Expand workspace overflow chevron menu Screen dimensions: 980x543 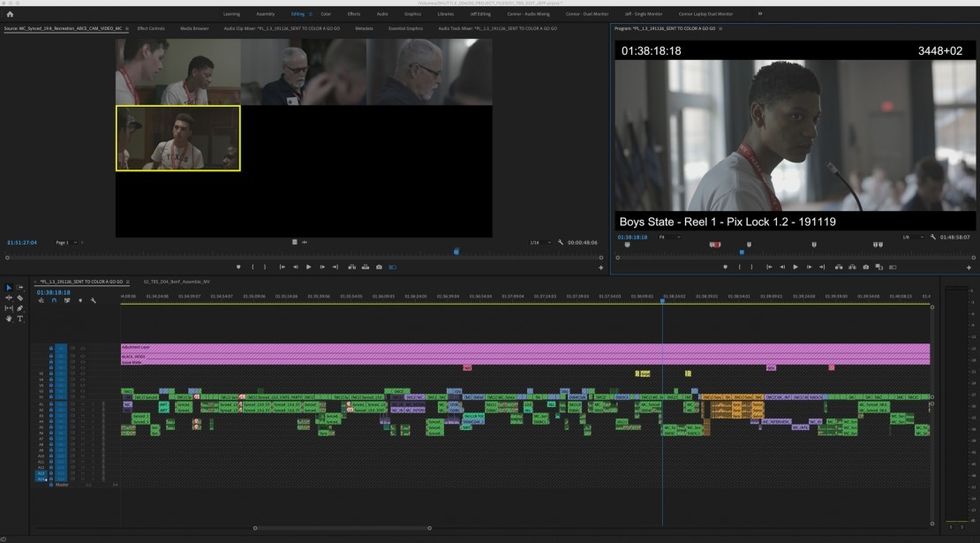[760, 13]
